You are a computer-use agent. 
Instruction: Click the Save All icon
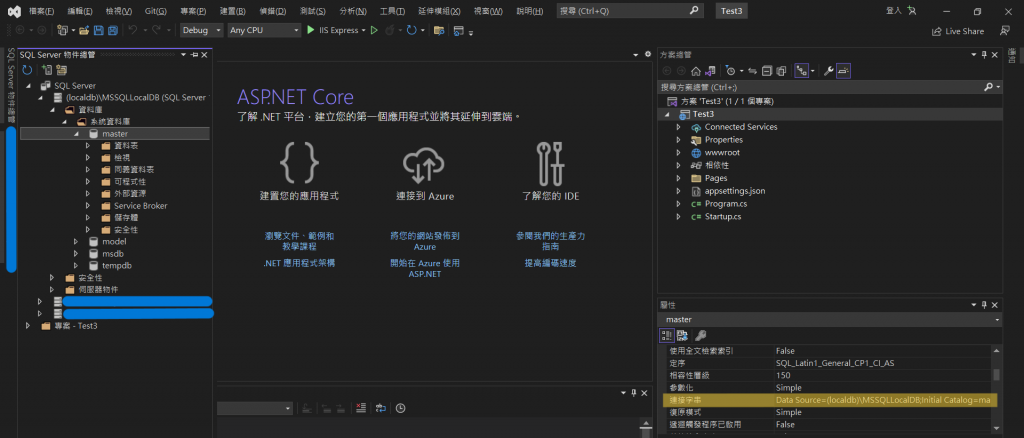click(x=112, y=30)
